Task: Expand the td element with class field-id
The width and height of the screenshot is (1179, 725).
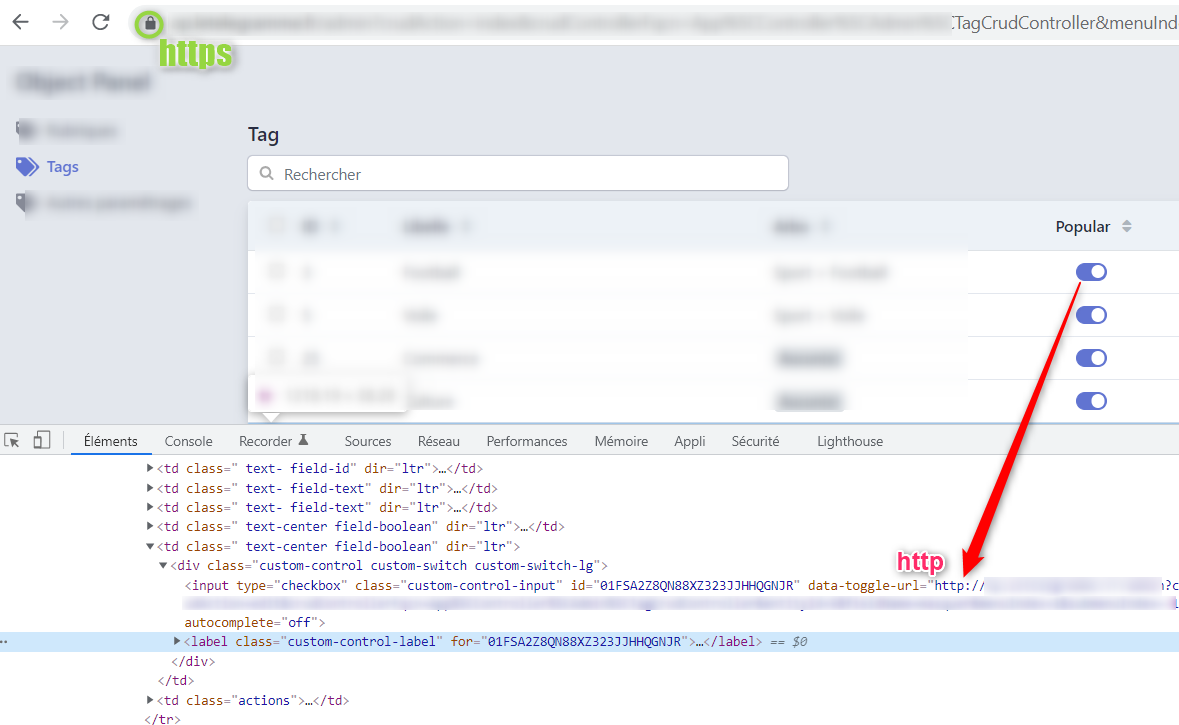Action: (x=149, y=468)
